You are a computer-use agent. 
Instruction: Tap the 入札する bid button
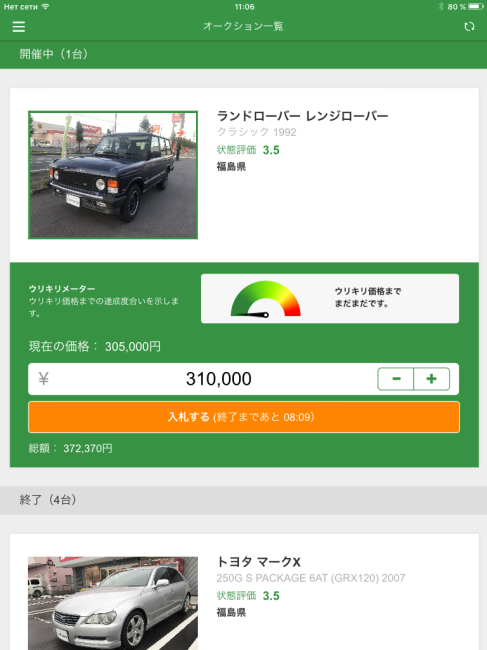pyautogui.click(x=244, y=417)
